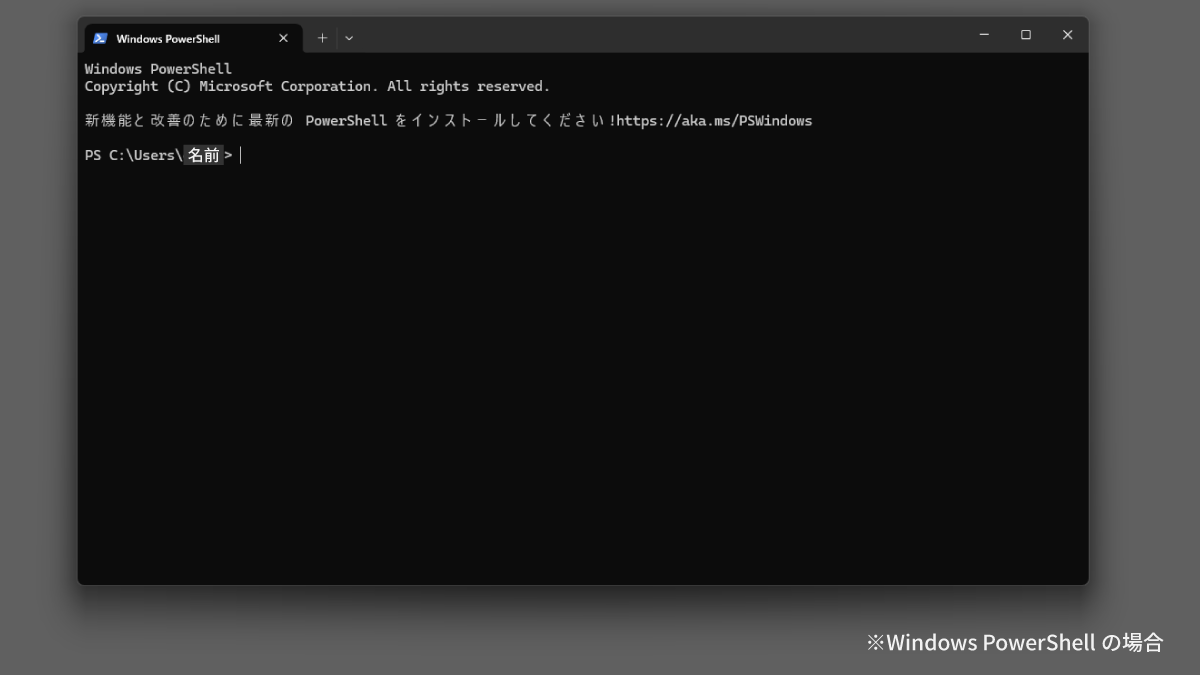The image size is (1200, 675).
Task: Click the "Windows PowerShell" header output line
Action: point(158,69)
